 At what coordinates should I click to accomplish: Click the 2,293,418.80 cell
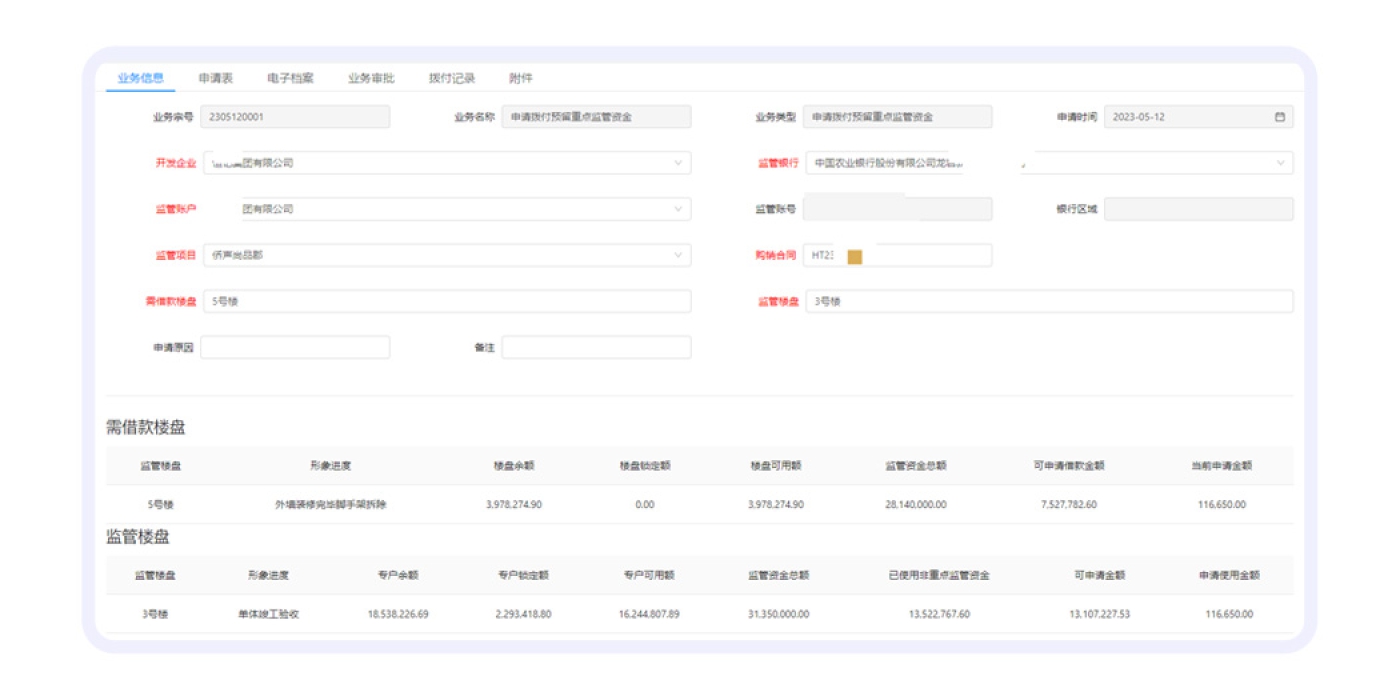pos(523,614)
